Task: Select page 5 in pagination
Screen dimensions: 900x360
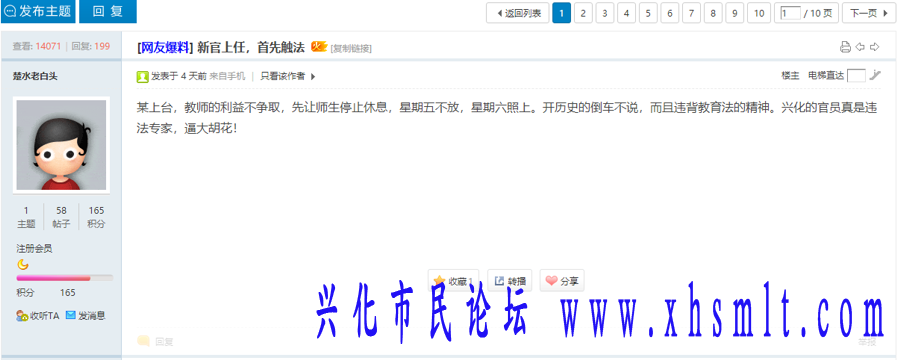Action: pyautogui.click(x=648, y=13)
